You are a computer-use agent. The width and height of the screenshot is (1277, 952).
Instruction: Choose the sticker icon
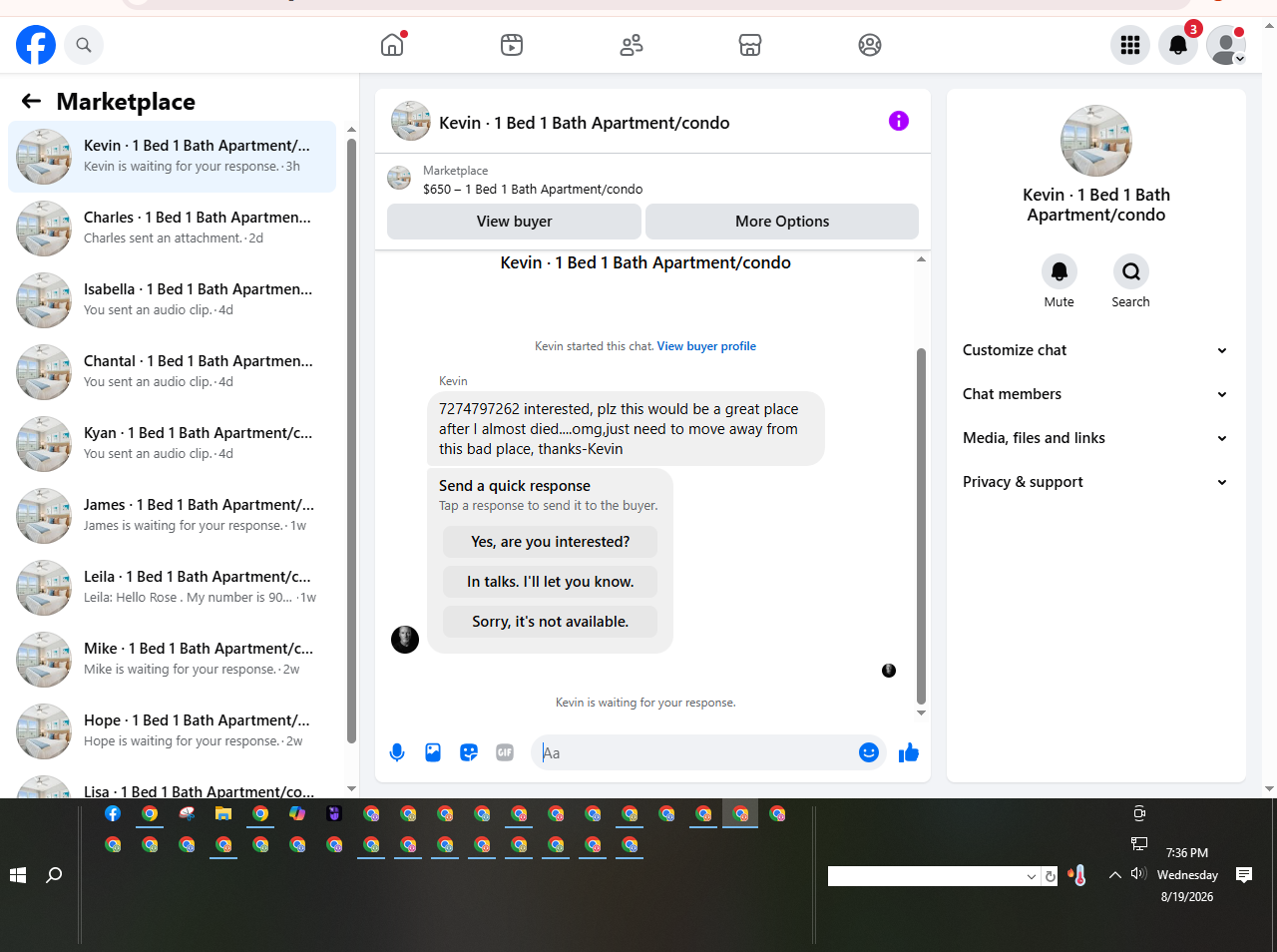(469, 752)
